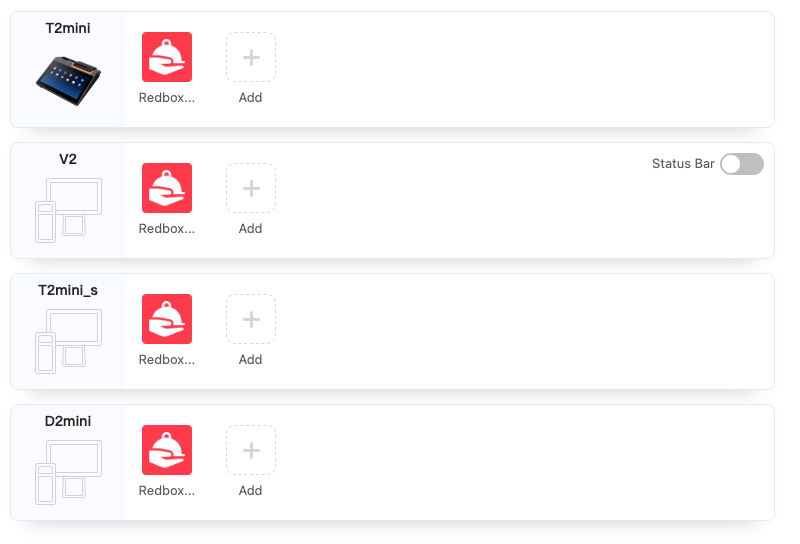
Task: Click the T2mini device name
Action: [68, 28]
